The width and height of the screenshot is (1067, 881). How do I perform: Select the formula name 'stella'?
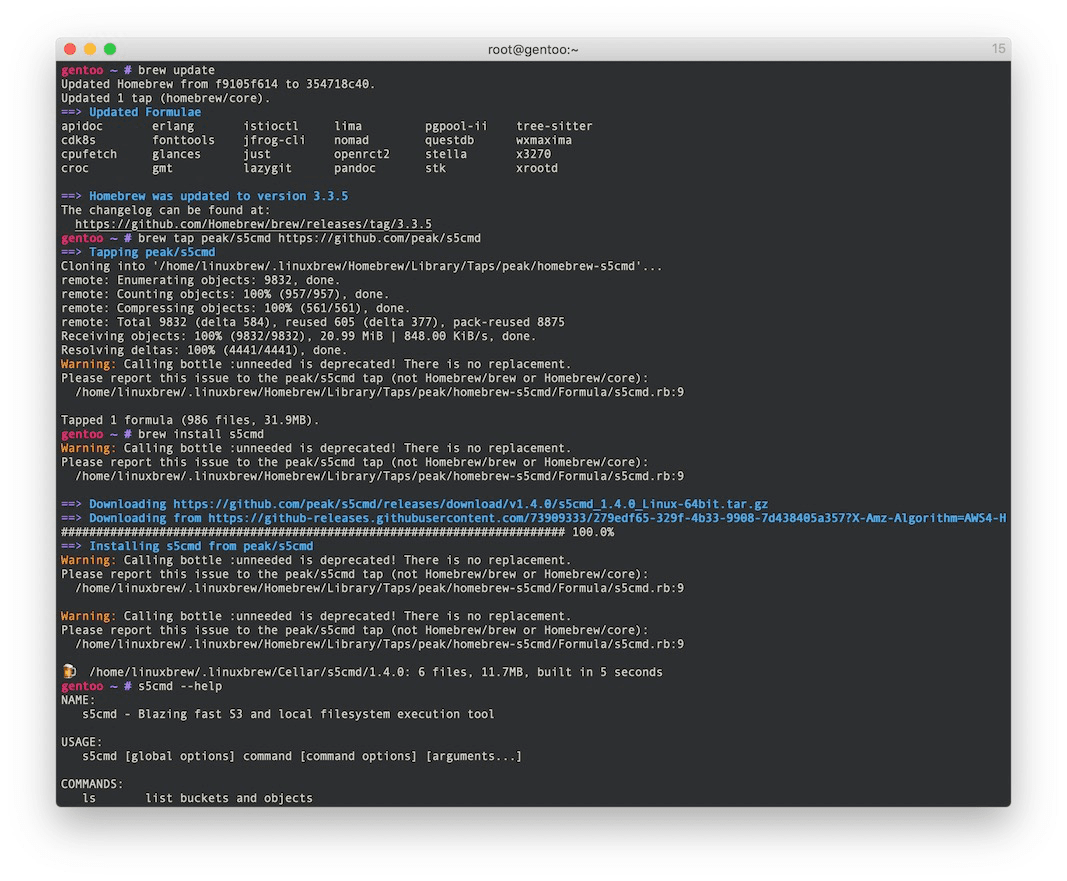[x=446, y=154]
